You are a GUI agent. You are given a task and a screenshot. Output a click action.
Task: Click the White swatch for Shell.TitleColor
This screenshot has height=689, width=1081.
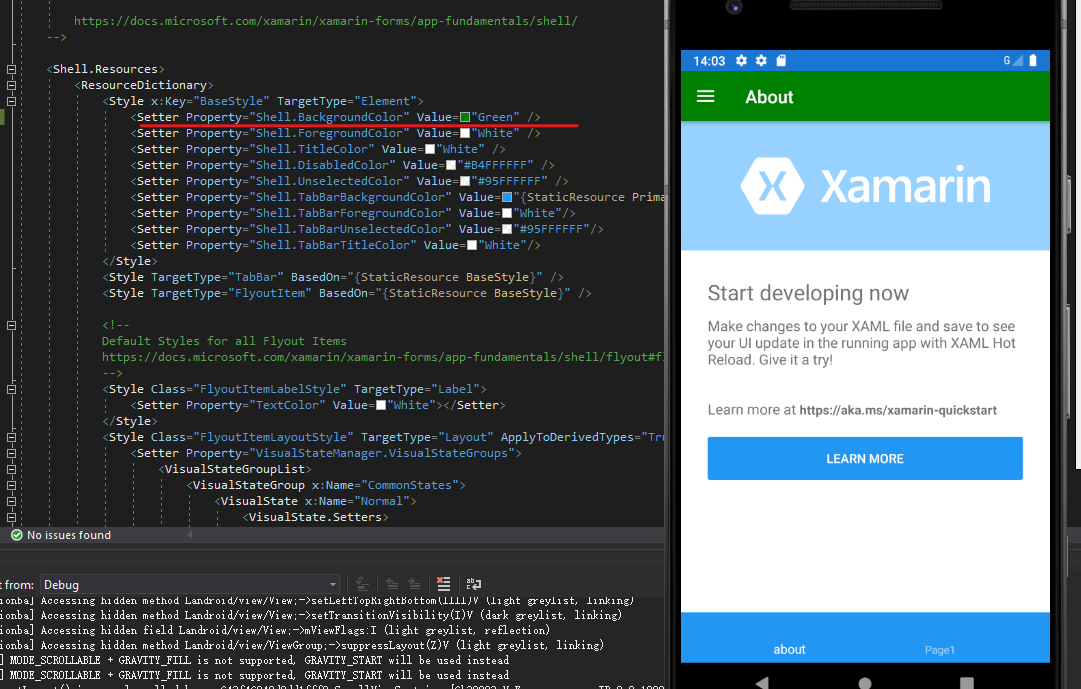click(x=430, y=149)
